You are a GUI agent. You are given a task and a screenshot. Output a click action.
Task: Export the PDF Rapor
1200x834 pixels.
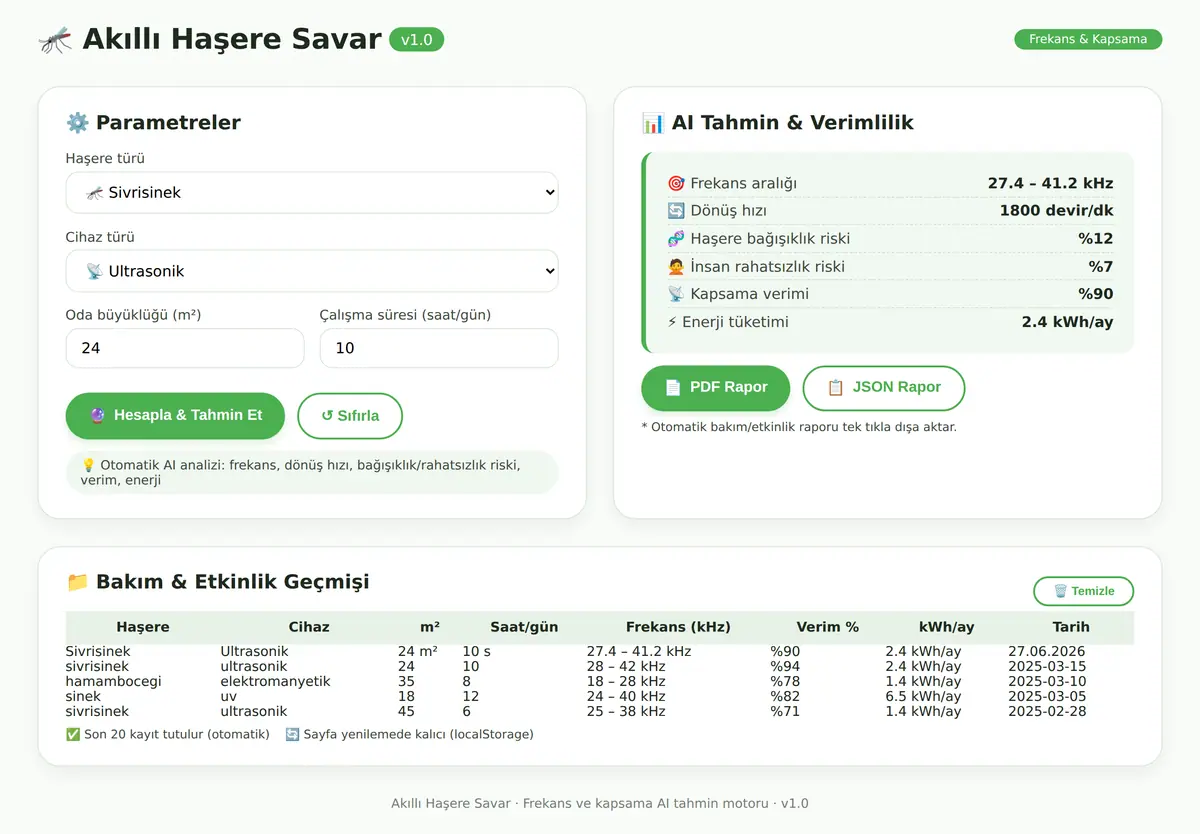tap(716, 387)
